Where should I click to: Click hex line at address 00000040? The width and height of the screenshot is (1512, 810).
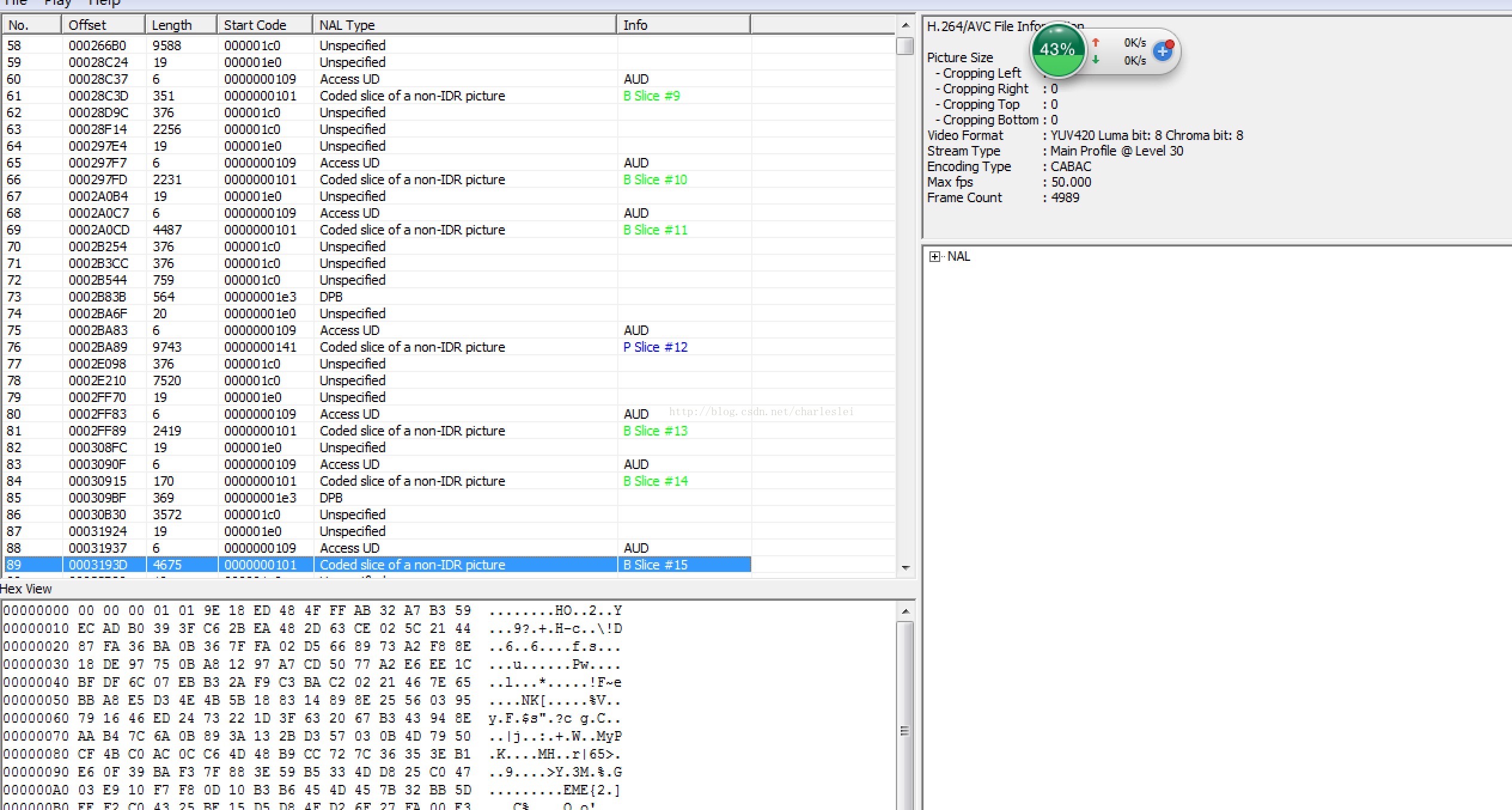click(312, 683)
